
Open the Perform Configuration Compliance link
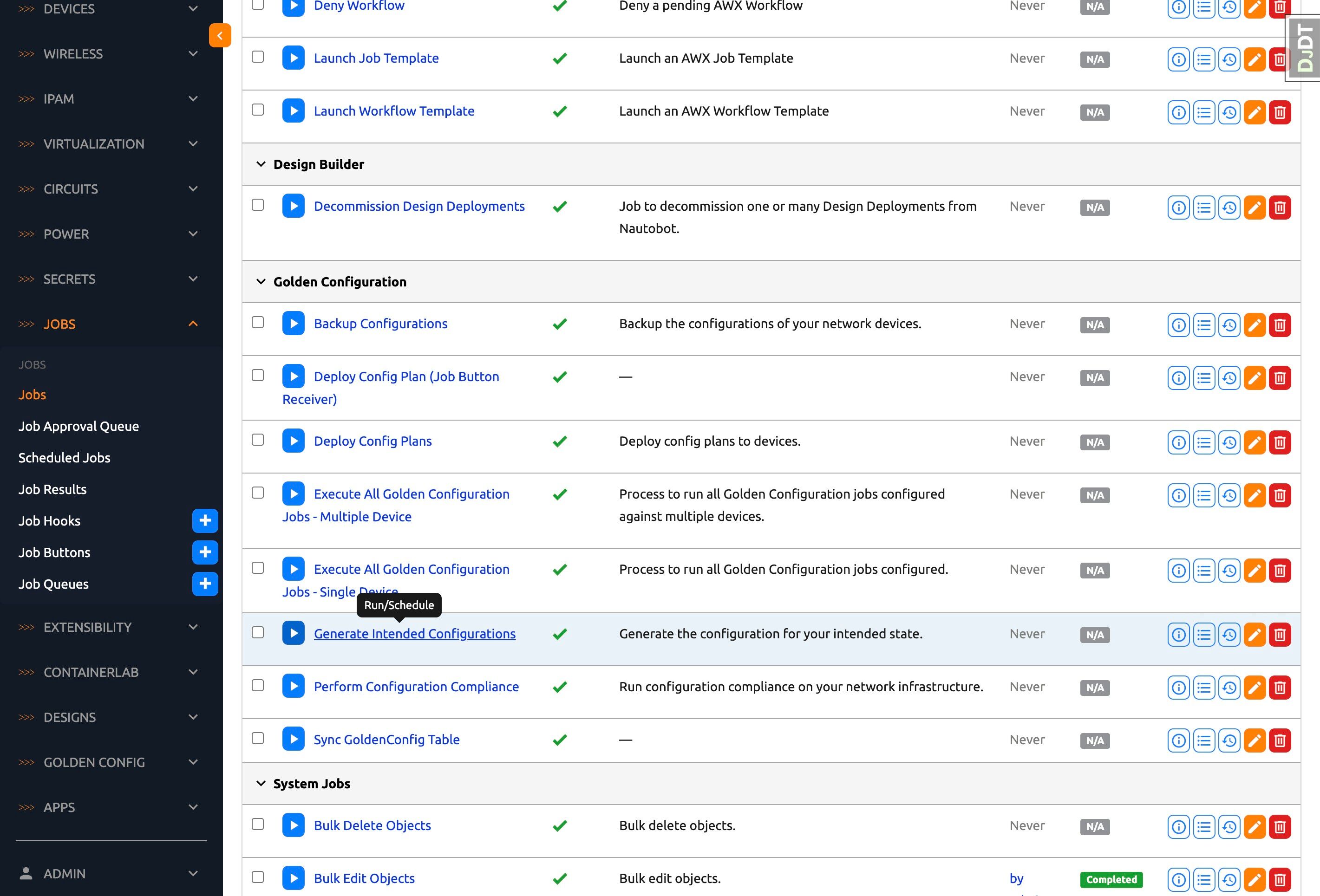tap(416, 687)
